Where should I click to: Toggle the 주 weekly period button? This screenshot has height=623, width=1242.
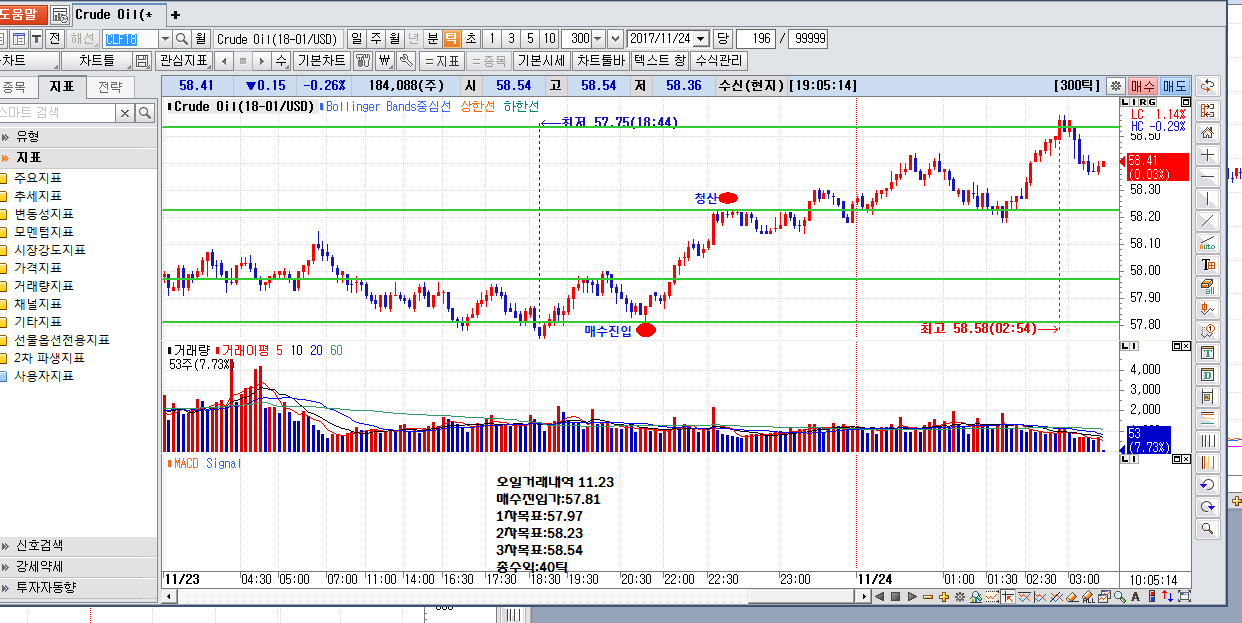[x=376, y=38]
